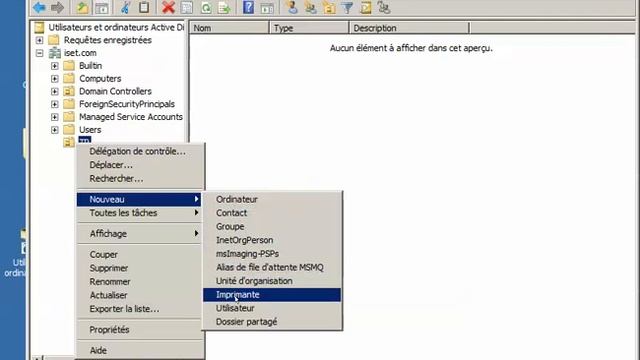Sort by the Nom column header

click(x=229, y=28)
